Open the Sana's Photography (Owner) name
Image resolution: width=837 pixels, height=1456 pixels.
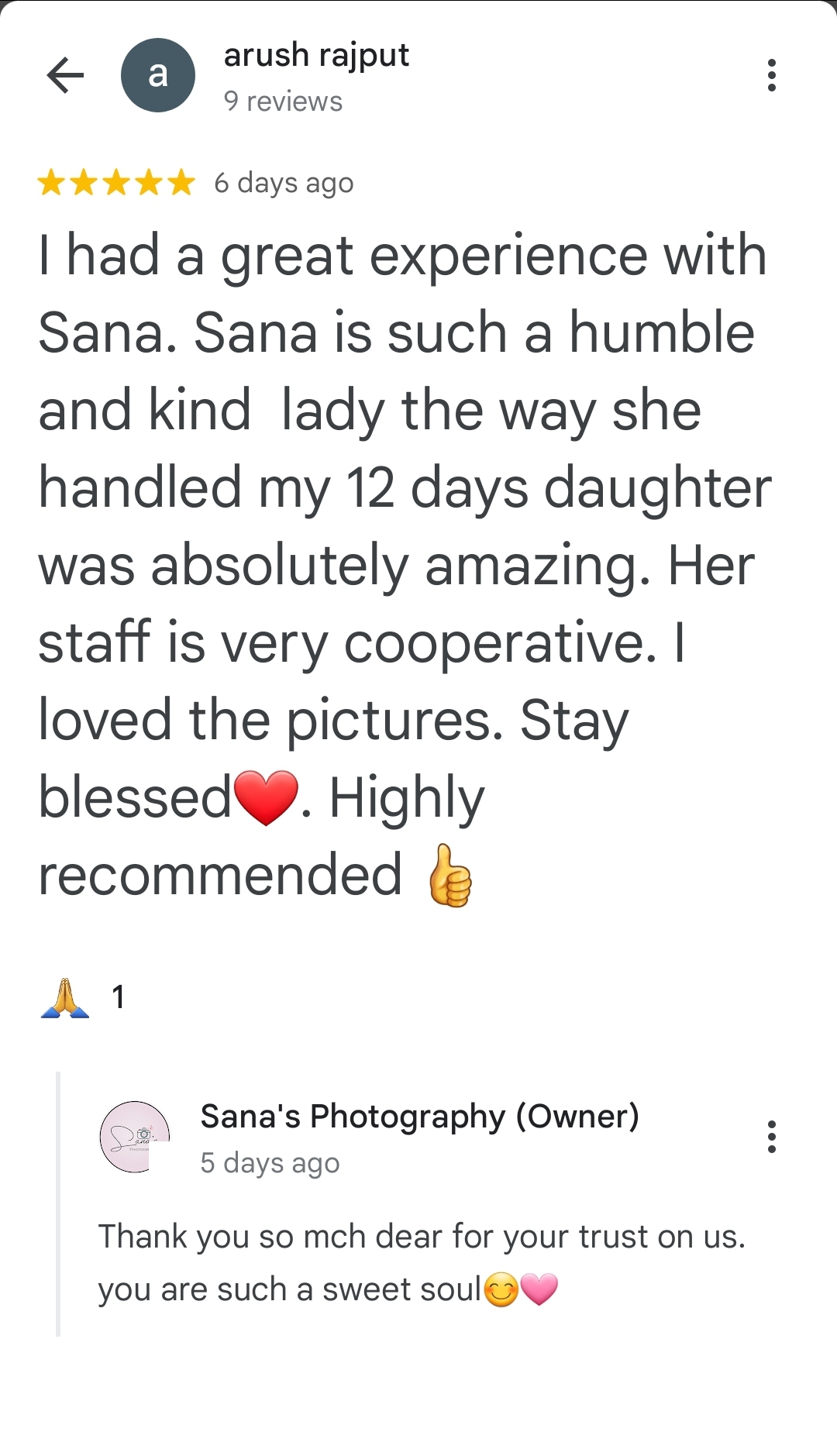click(419, 1116)
